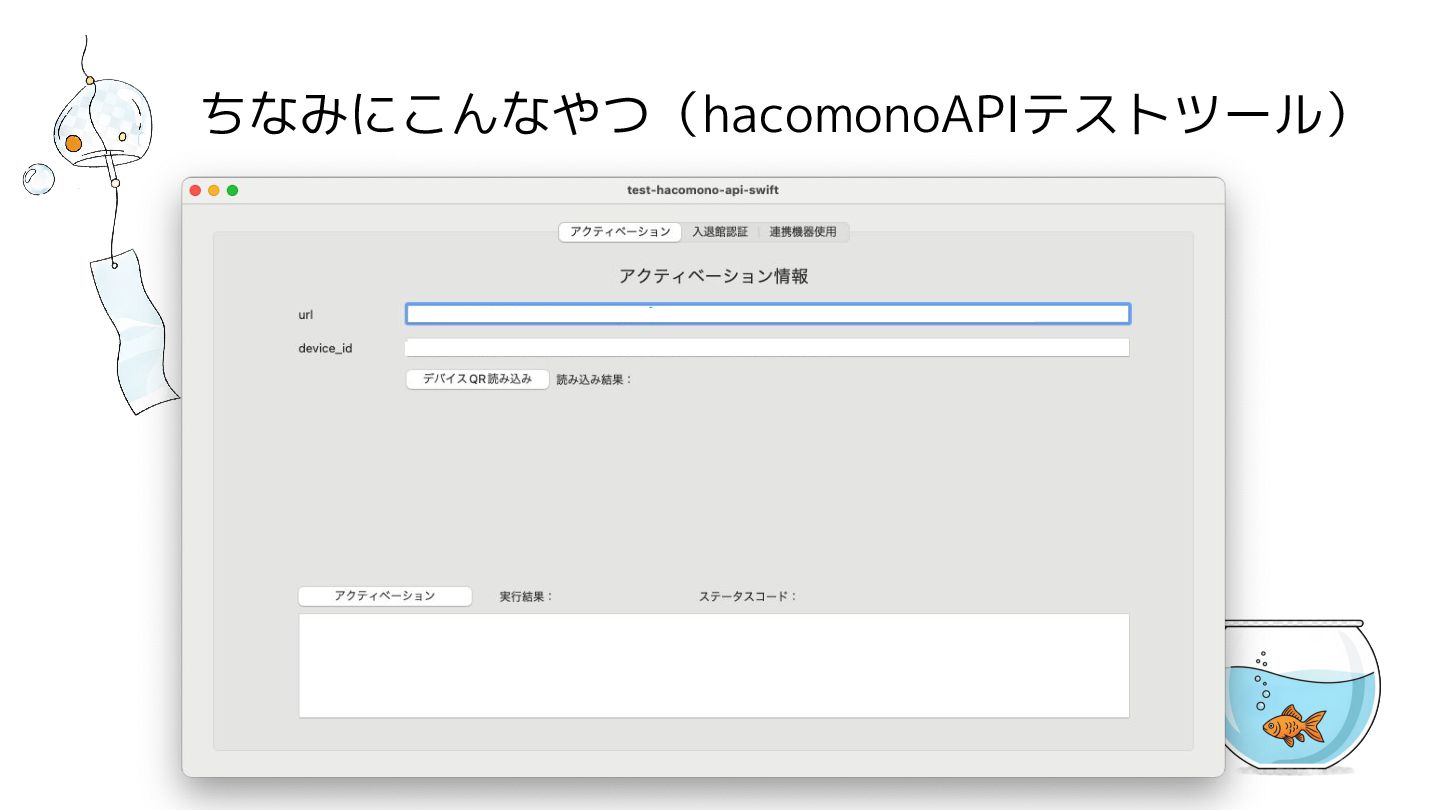Close the test-hacomono-api-swift window (red button)
Viewport: 1440px width, 810px height.
[196, 190]
